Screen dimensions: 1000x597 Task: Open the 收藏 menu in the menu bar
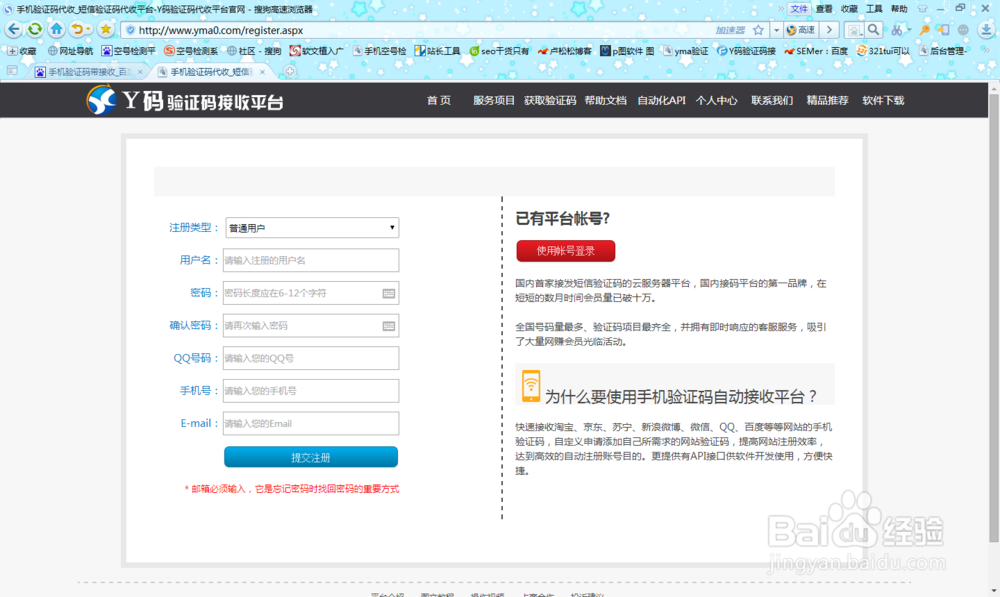(x=849, y=9)
